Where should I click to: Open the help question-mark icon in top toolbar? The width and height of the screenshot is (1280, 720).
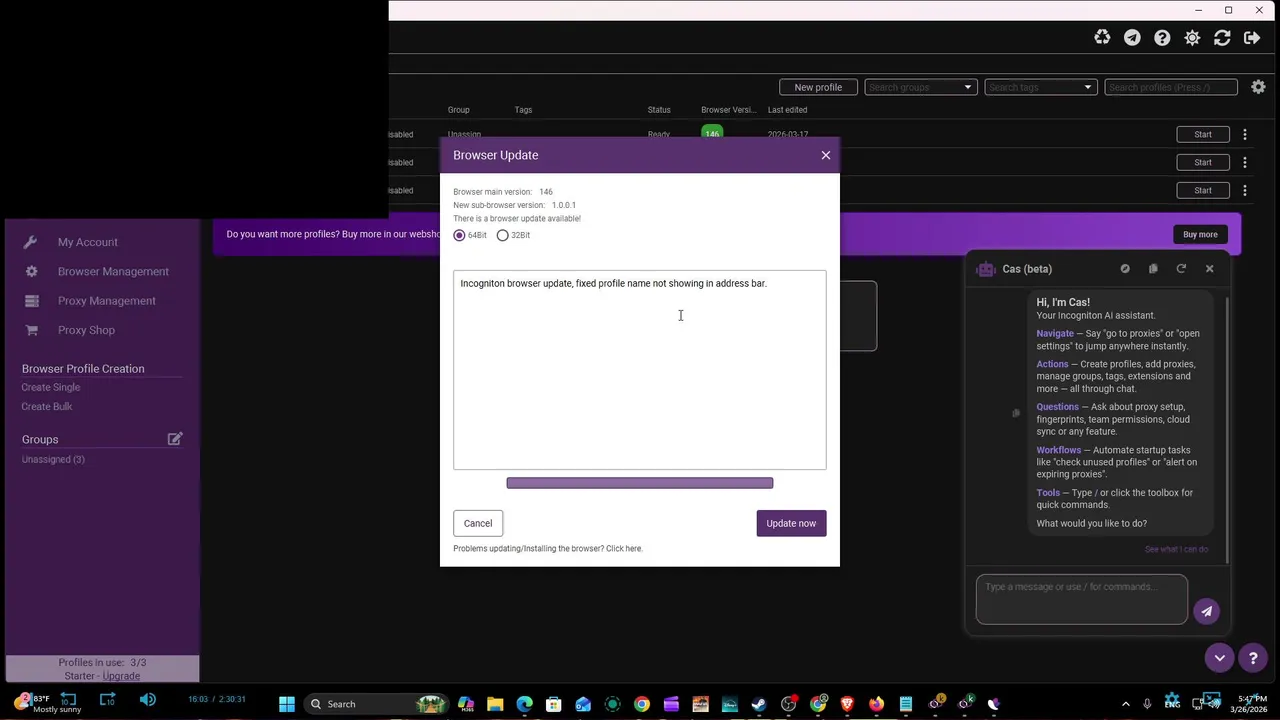[x=1162, y=37]
